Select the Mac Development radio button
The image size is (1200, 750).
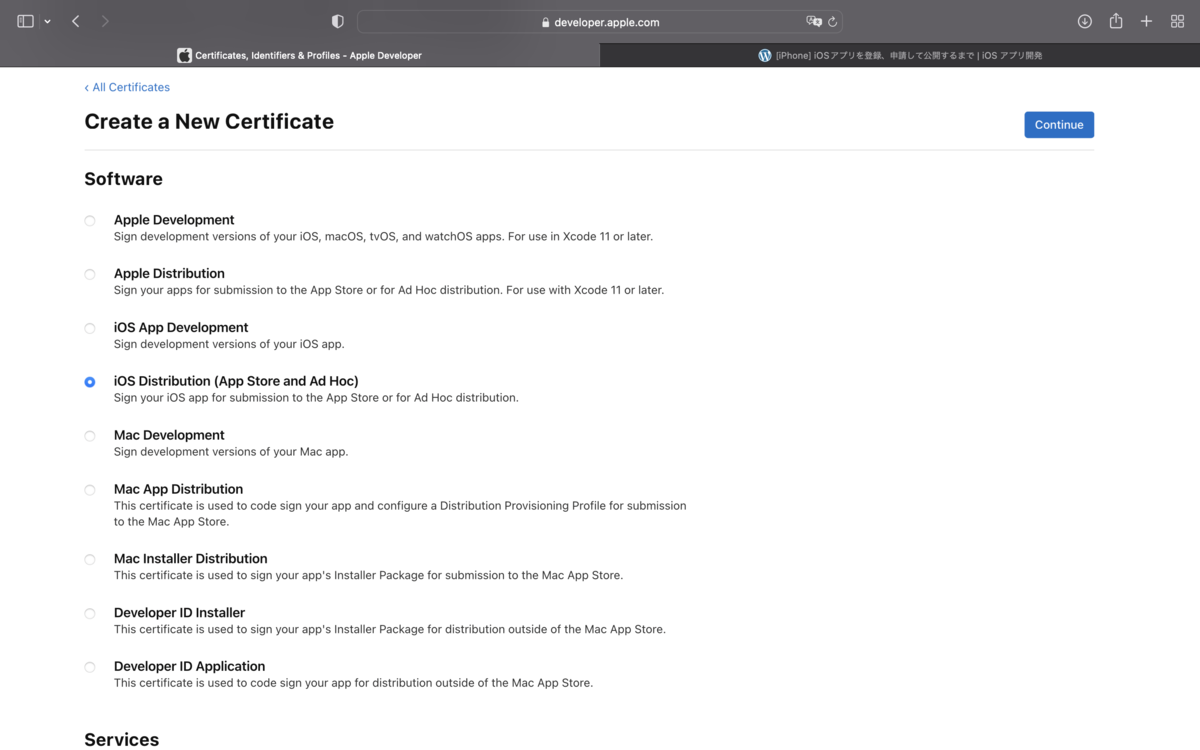pos(90,436)
